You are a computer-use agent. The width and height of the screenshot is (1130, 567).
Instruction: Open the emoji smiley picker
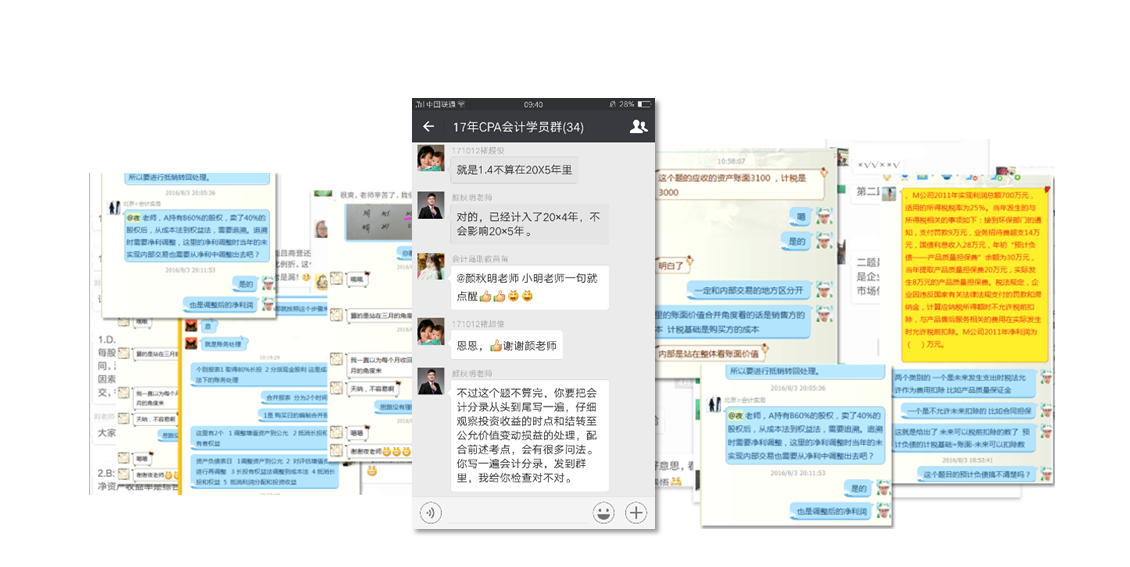pos(603,513)
